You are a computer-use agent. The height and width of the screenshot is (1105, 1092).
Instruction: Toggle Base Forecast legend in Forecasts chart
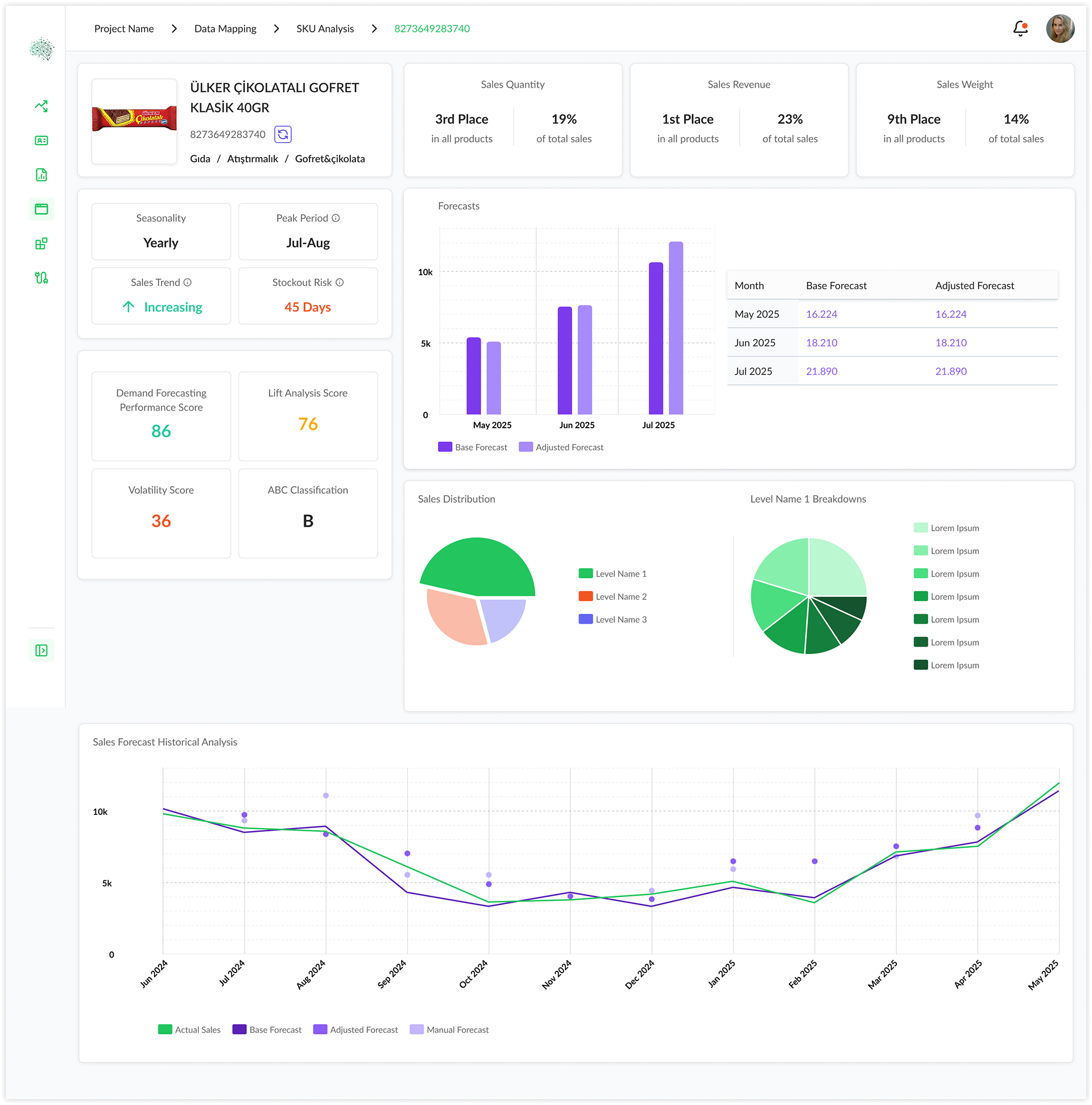(x=473, y=447)
